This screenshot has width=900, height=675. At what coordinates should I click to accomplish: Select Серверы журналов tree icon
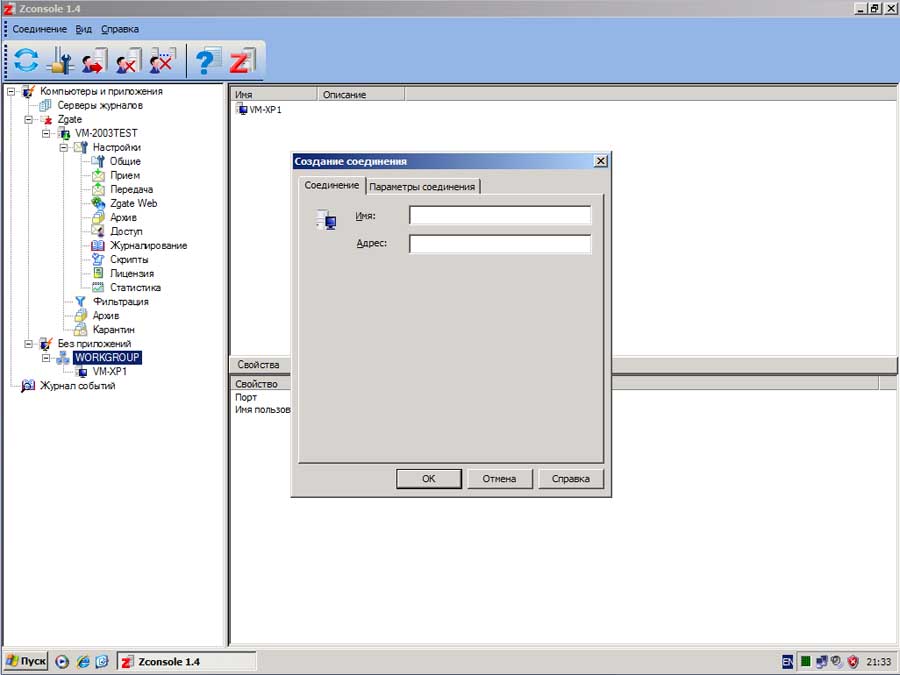click(45, 106)
